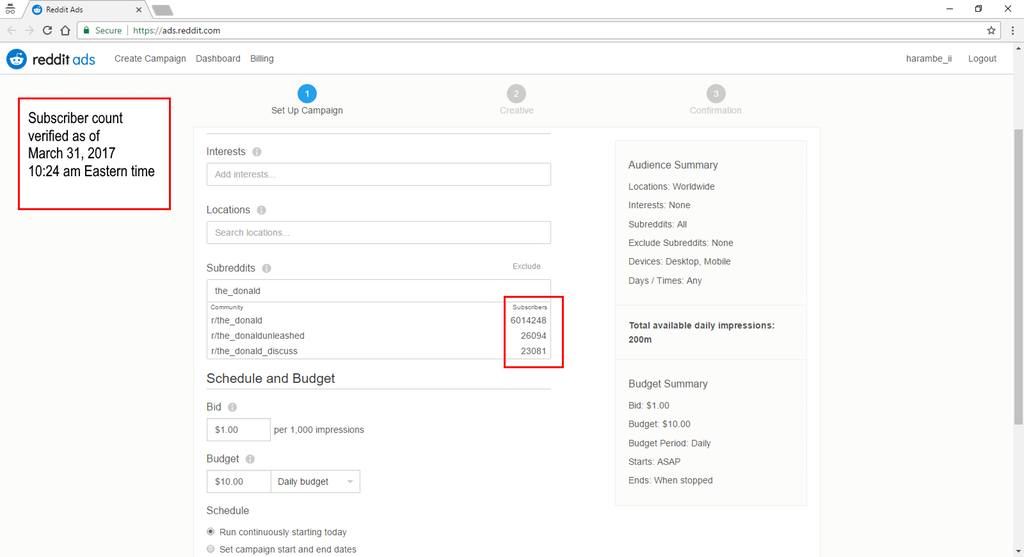The width and height of the screenshot is (1024, 557).
Task: Click the page vertical scrollbar
Action: coord(1018,277)
